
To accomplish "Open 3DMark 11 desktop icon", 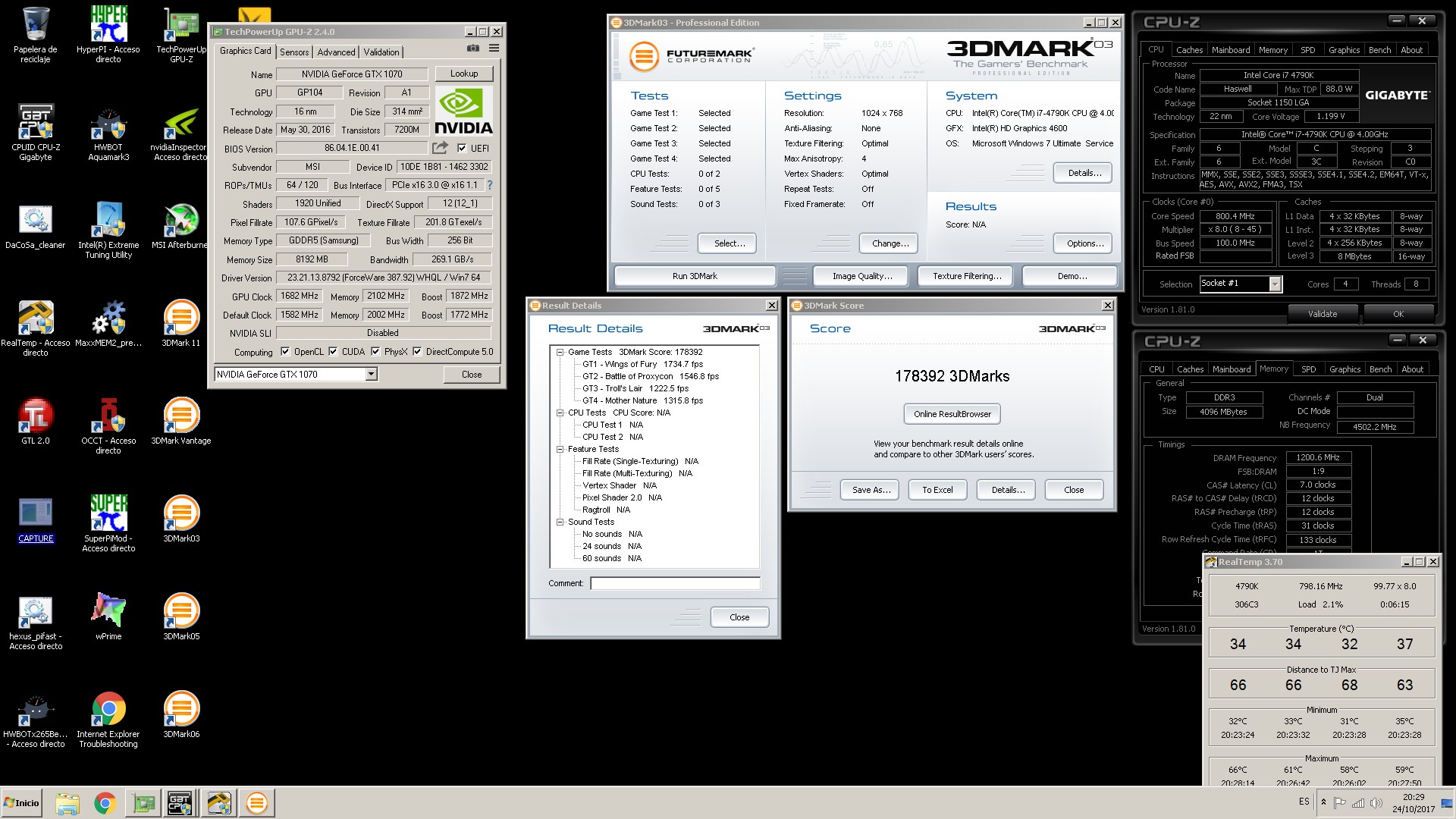I will point(181,323).
